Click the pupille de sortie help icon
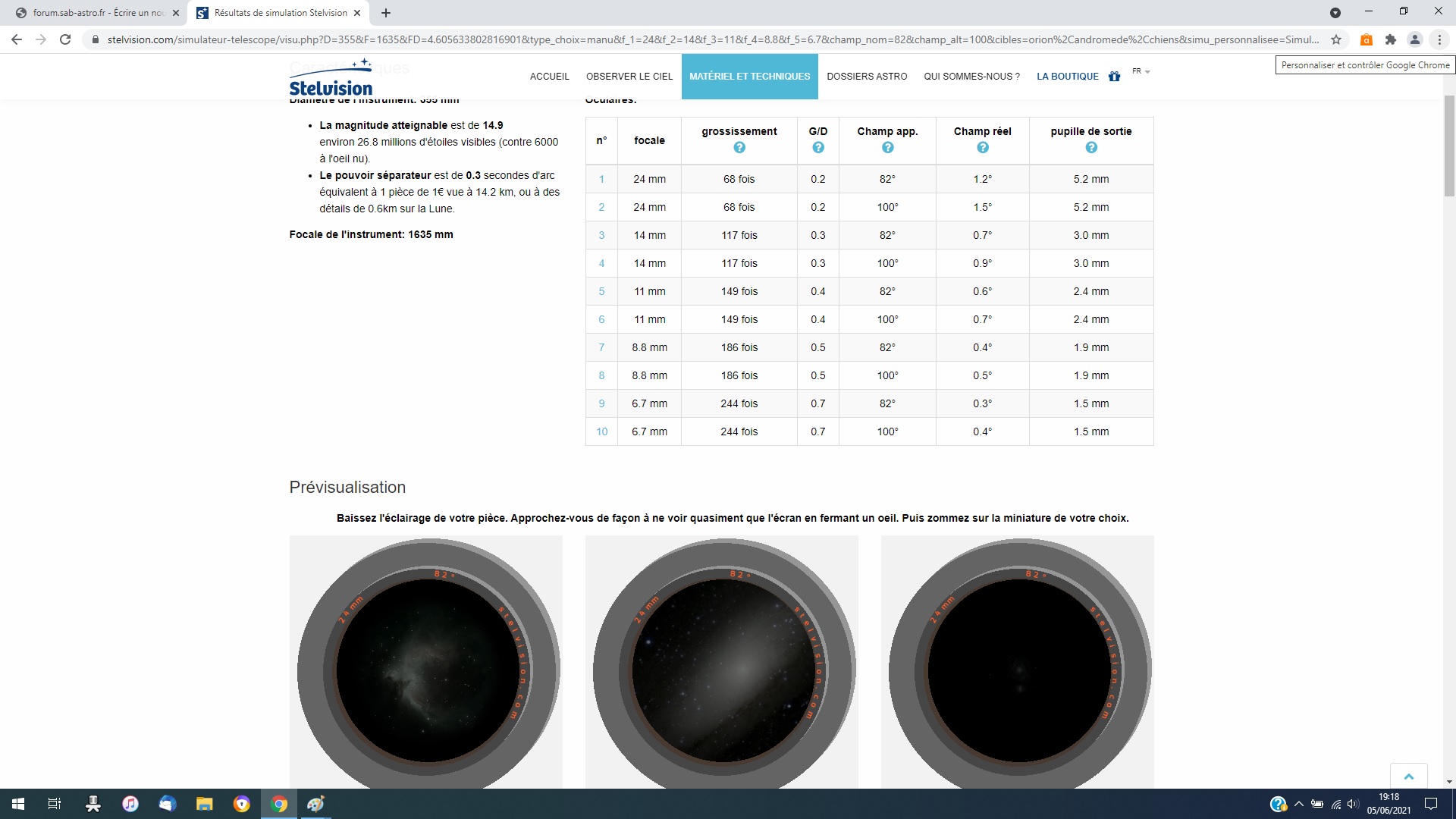The width and height of the screenshot is (1456, 819). pyautogui.click(x=1090, y=148)
